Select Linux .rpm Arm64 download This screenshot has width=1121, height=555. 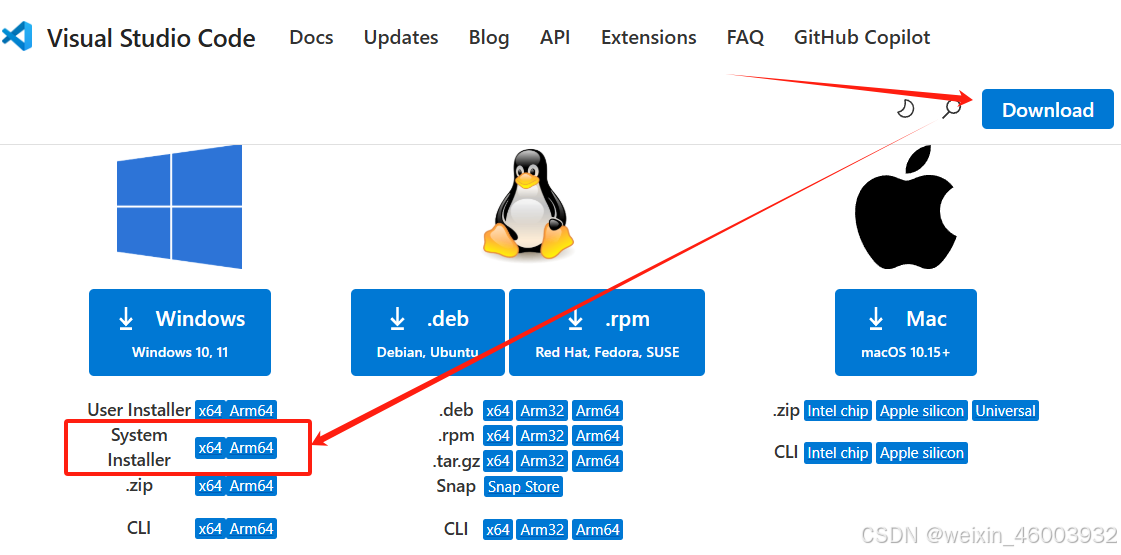coord(598,435)
